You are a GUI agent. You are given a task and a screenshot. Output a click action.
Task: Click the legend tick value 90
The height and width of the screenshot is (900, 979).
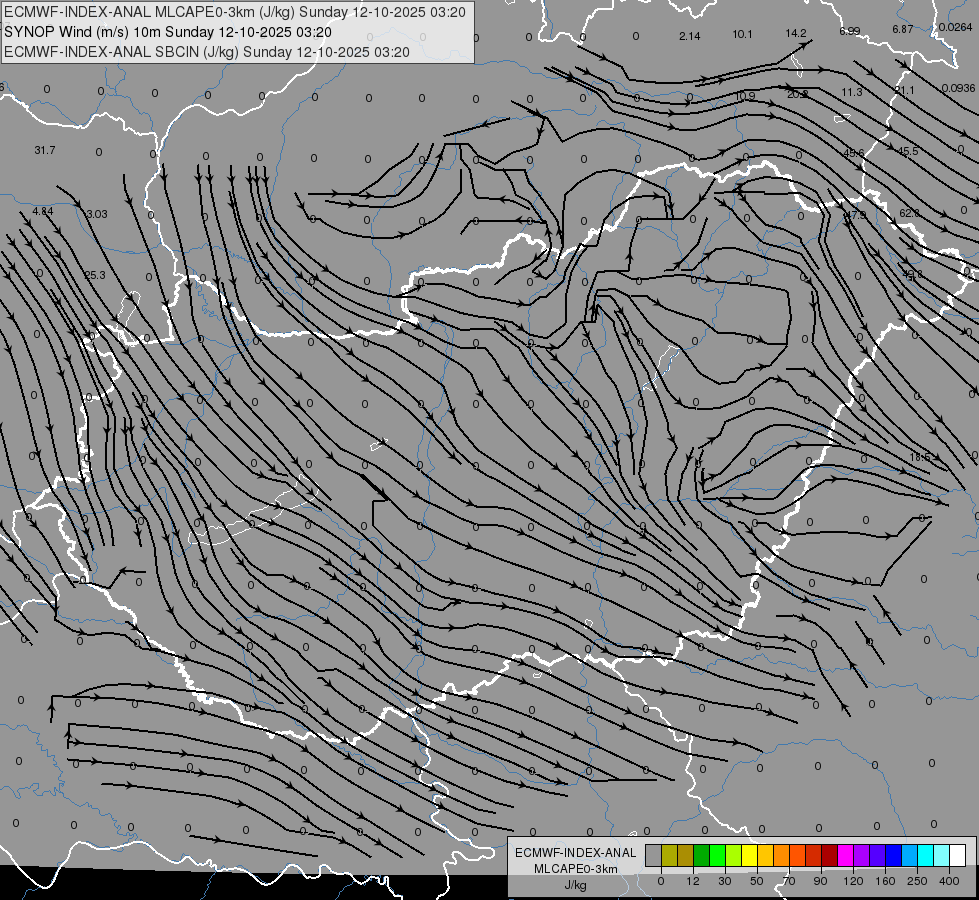coord(820,881)
